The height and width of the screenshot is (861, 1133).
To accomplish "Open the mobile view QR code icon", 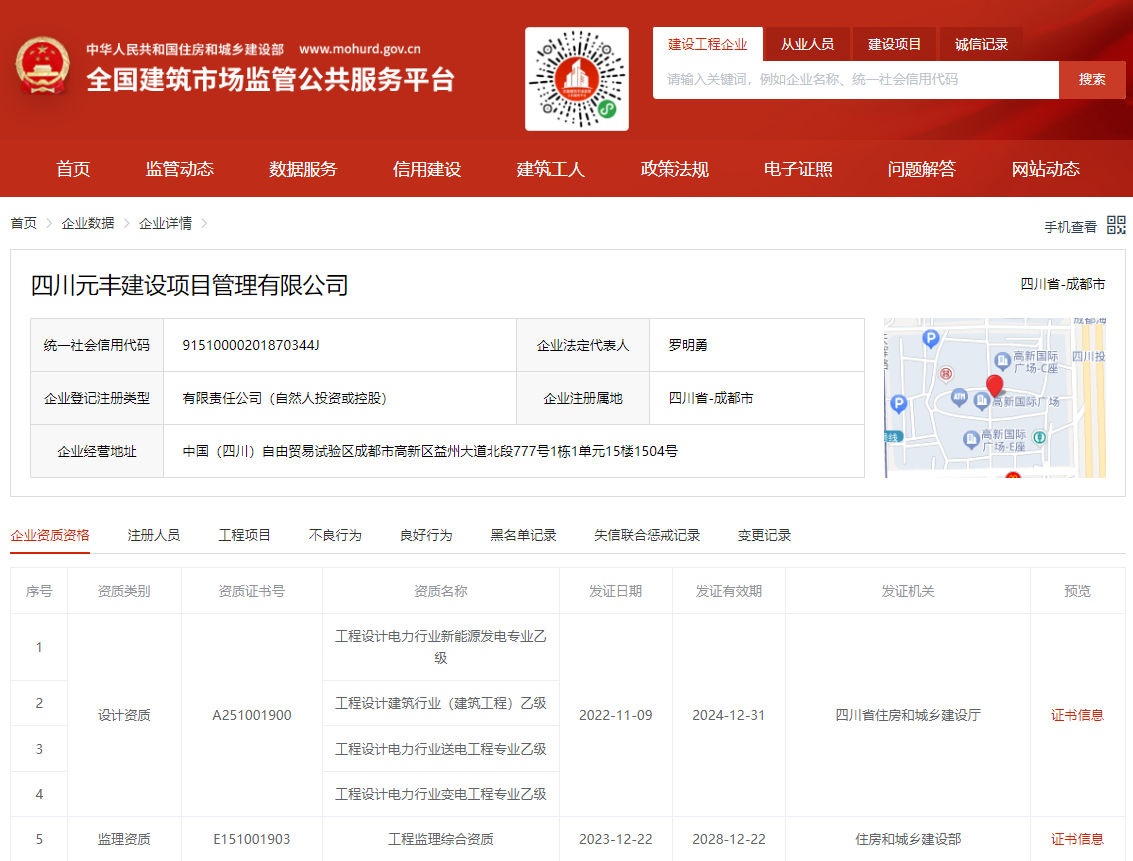I will 1117,226.
